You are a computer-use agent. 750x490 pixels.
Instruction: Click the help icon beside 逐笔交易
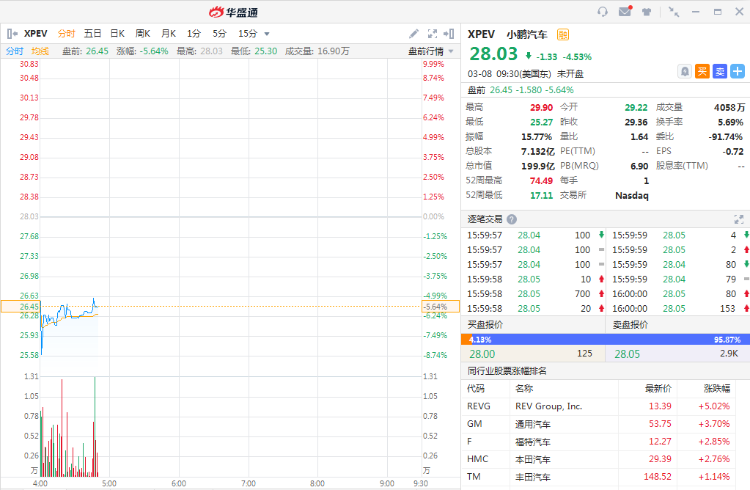click(512, 219)
